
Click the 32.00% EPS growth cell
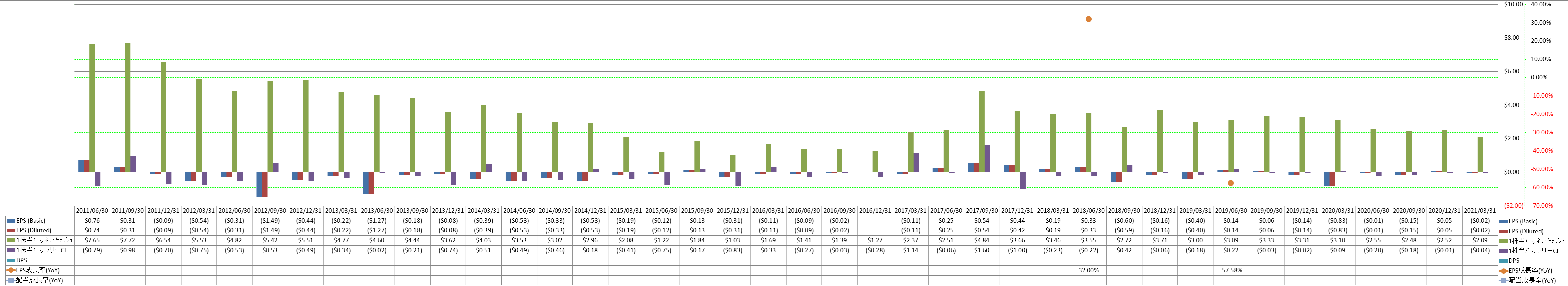(x=1088, y=270)
